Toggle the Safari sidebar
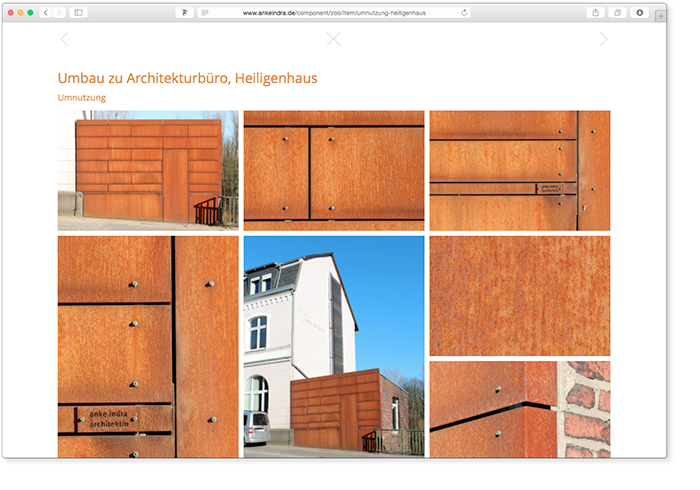 (x=79, y=13)
